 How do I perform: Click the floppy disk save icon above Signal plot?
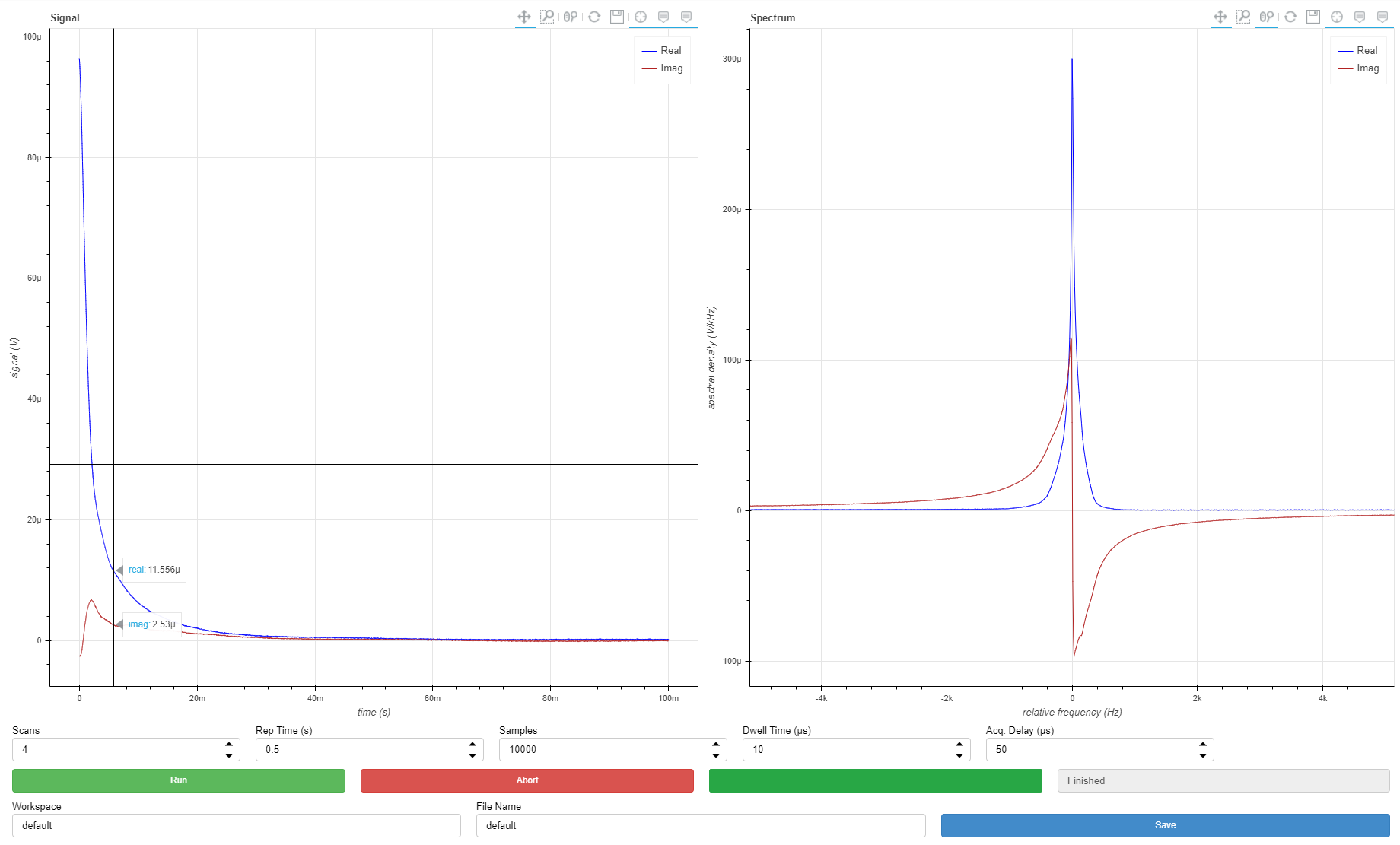click(x=617, y=17)
